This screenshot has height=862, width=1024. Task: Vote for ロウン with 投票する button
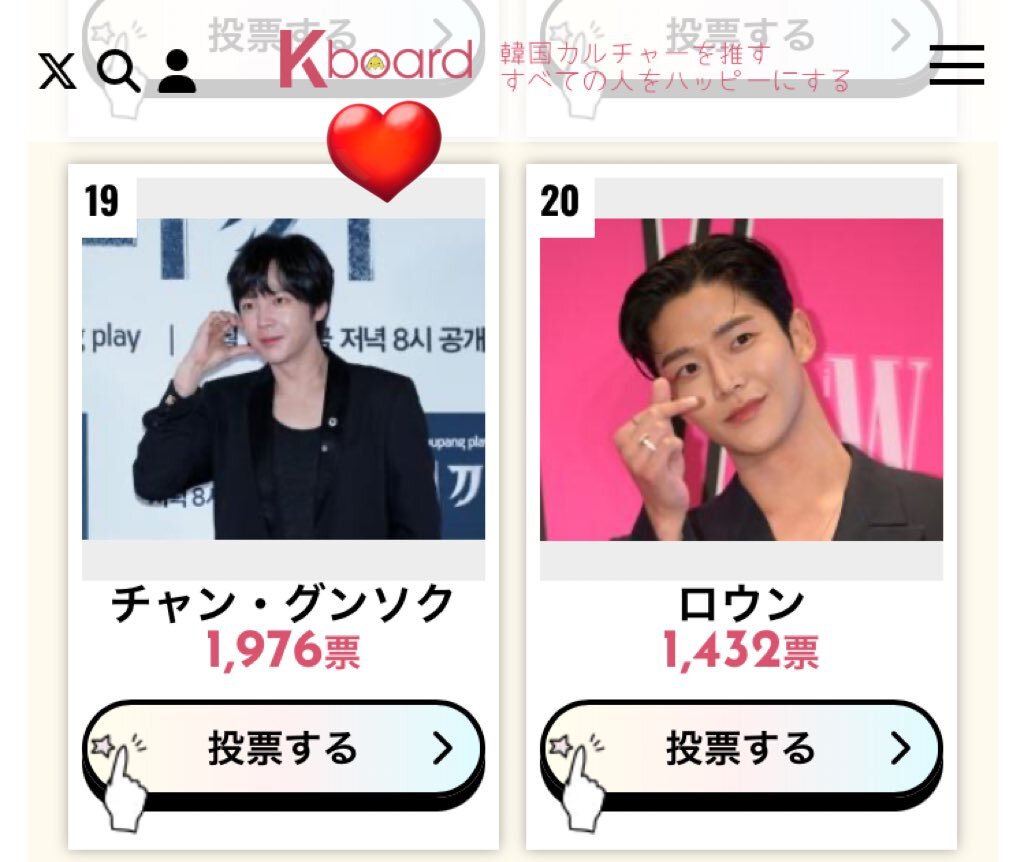[x=741, y=750]
